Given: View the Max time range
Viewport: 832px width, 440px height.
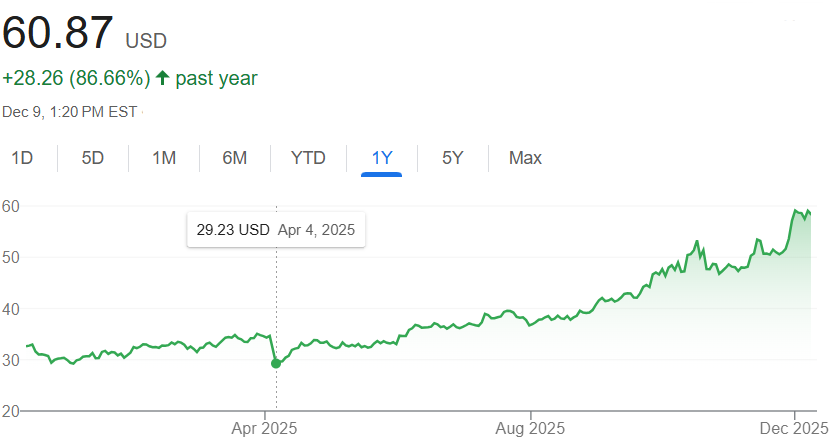Looking at the screenshot, I should pos(525,158).
